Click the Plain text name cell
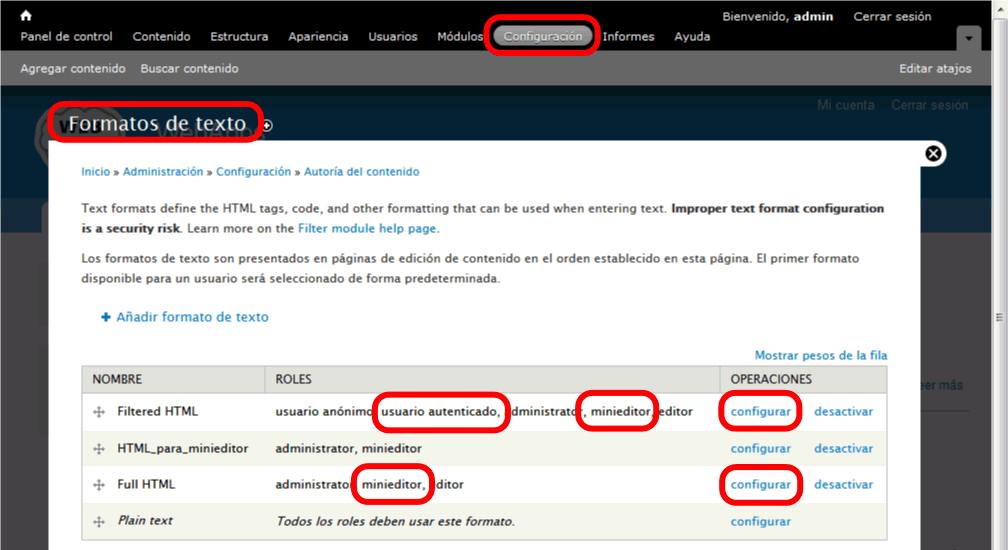 (x=145, y=520)
